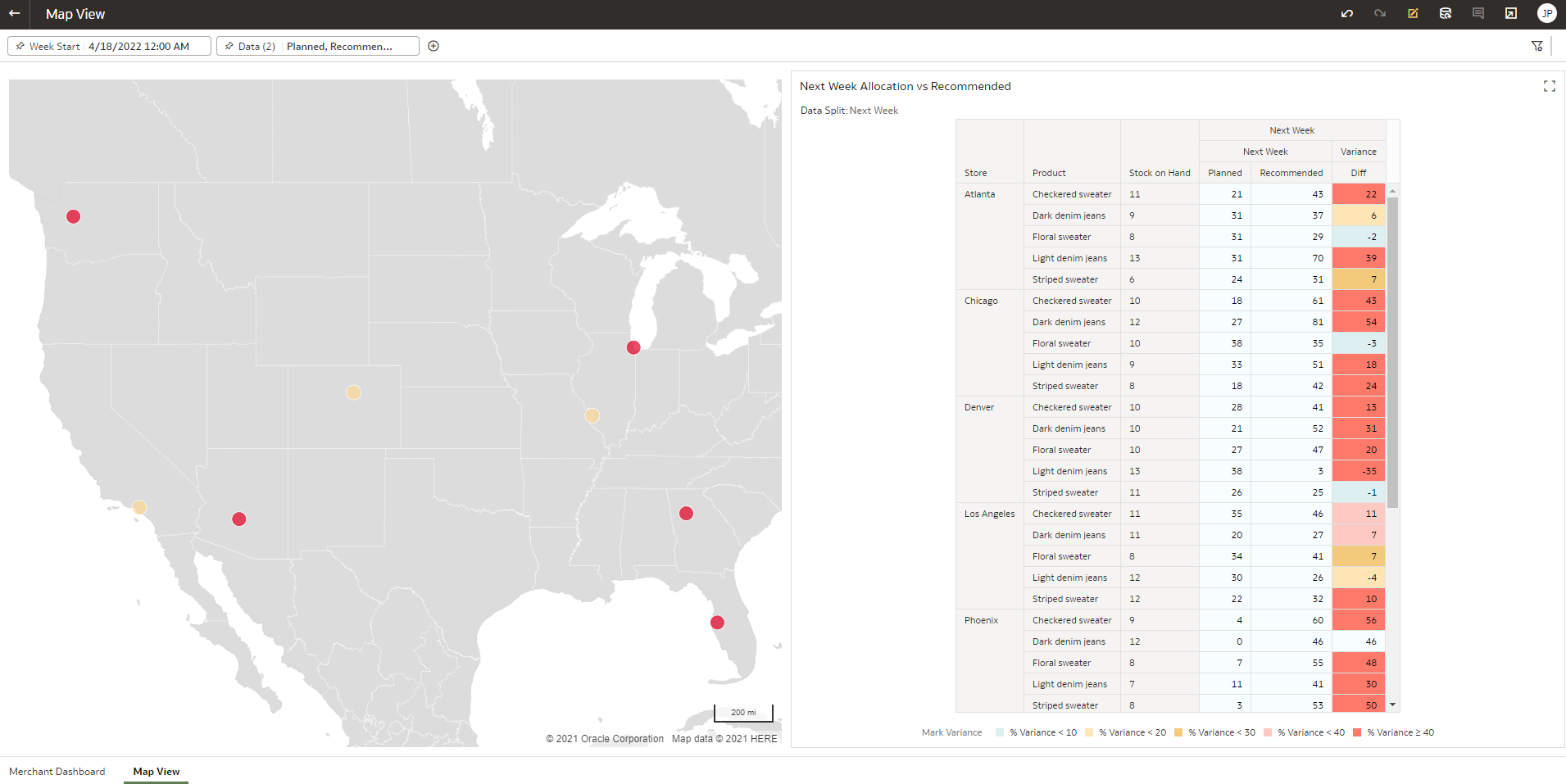Click the % Variance < 40 legend swatch
1566x784 pixels.
coord(1268,732)
